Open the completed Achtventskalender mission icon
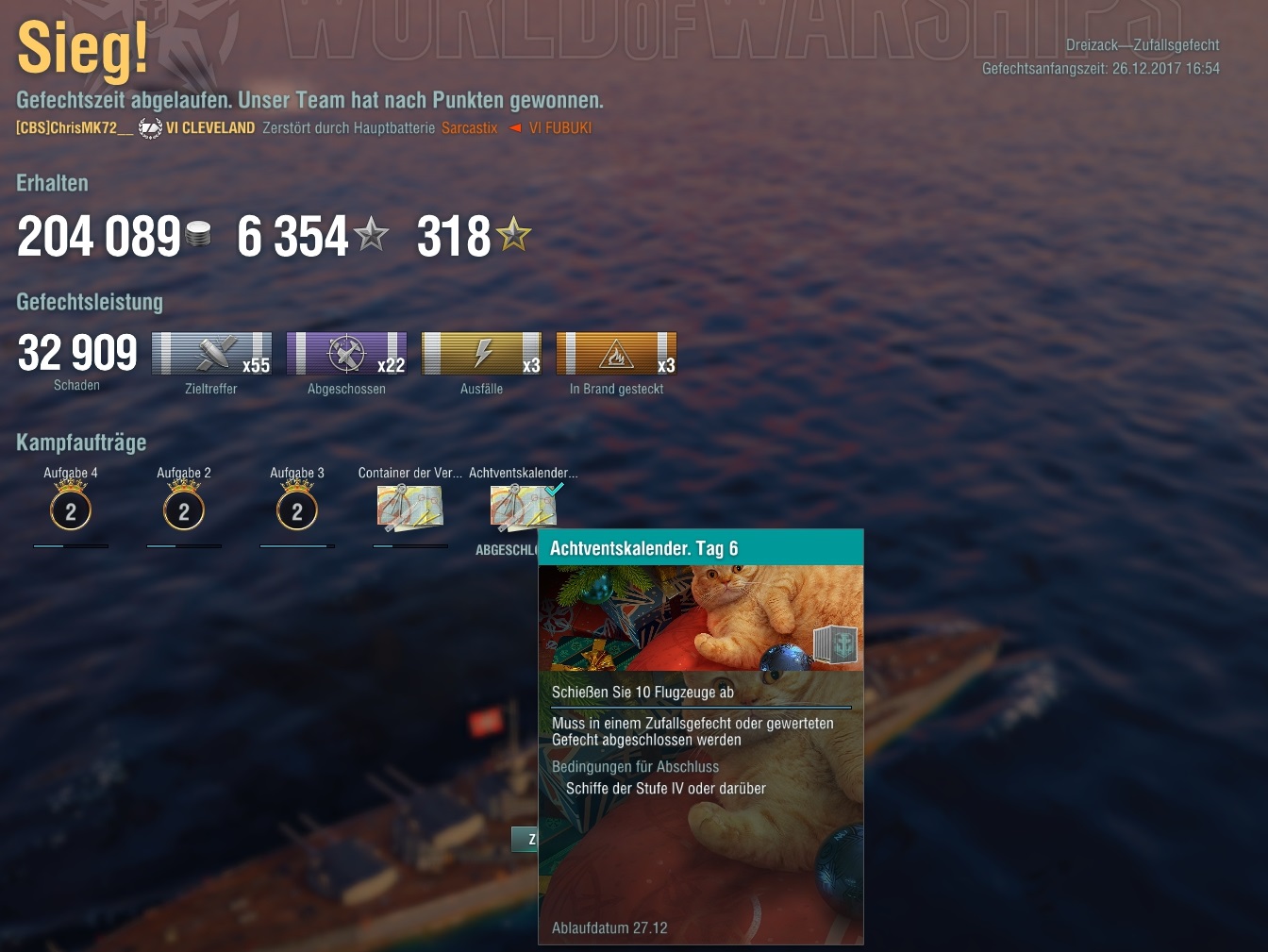1268x952 pixels. (523, 508)
